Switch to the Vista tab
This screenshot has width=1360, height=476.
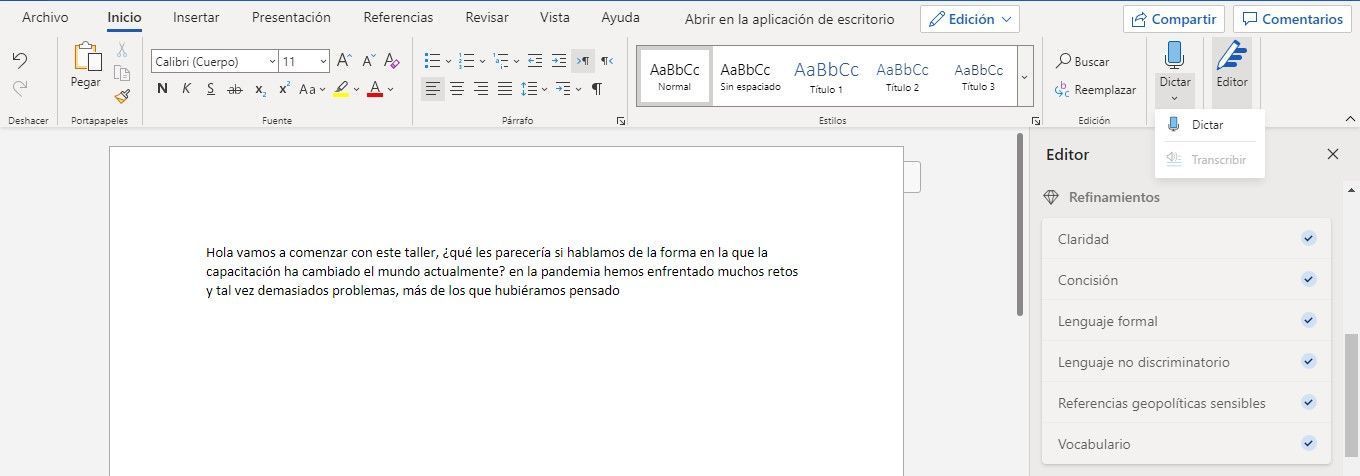coord(555,18)
